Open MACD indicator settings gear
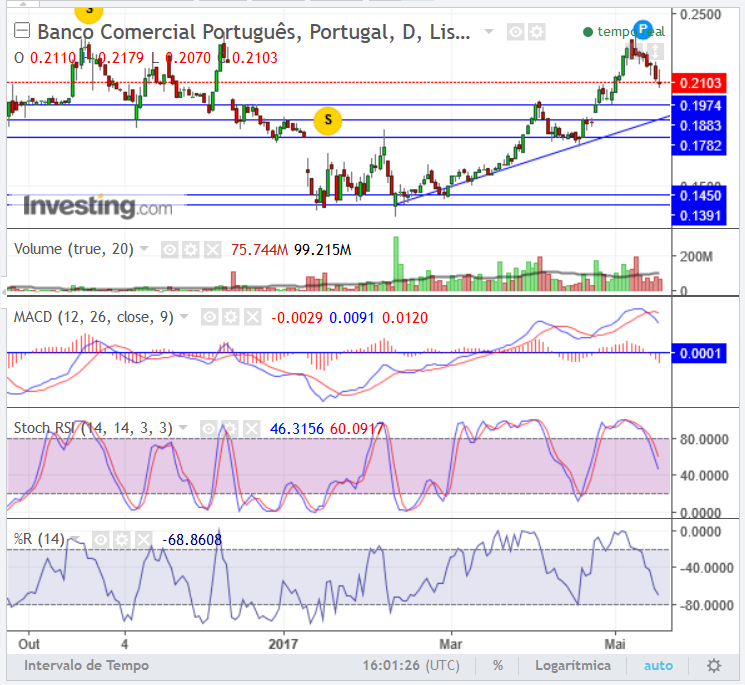The height and width of the screenshot is (685, 745). coord(231,317)
